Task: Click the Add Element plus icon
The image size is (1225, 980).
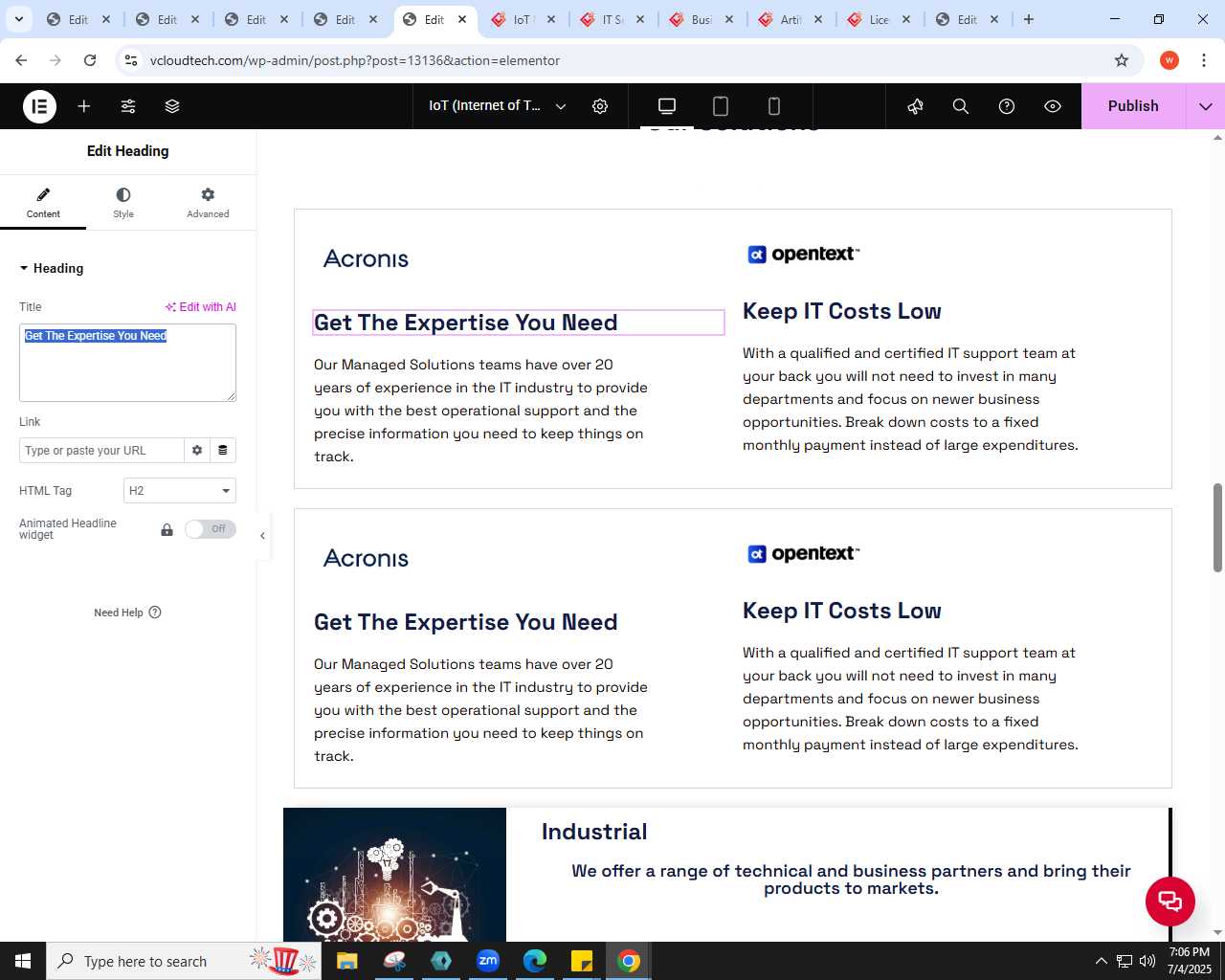Action: (84, 106)
